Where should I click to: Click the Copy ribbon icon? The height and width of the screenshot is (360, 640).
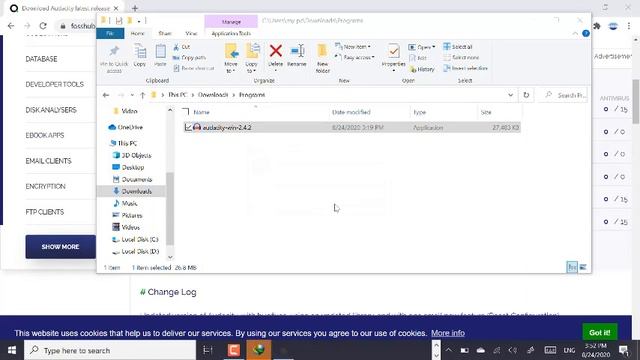[x=140, y=55]
